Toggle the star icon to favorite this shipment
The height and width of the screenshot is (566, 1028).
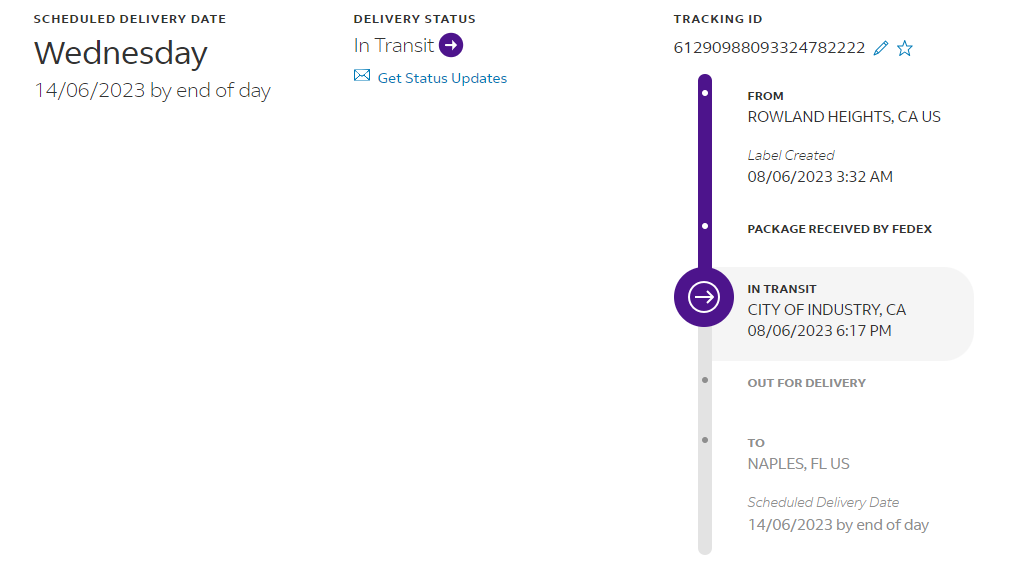click(x=905, y=48)
